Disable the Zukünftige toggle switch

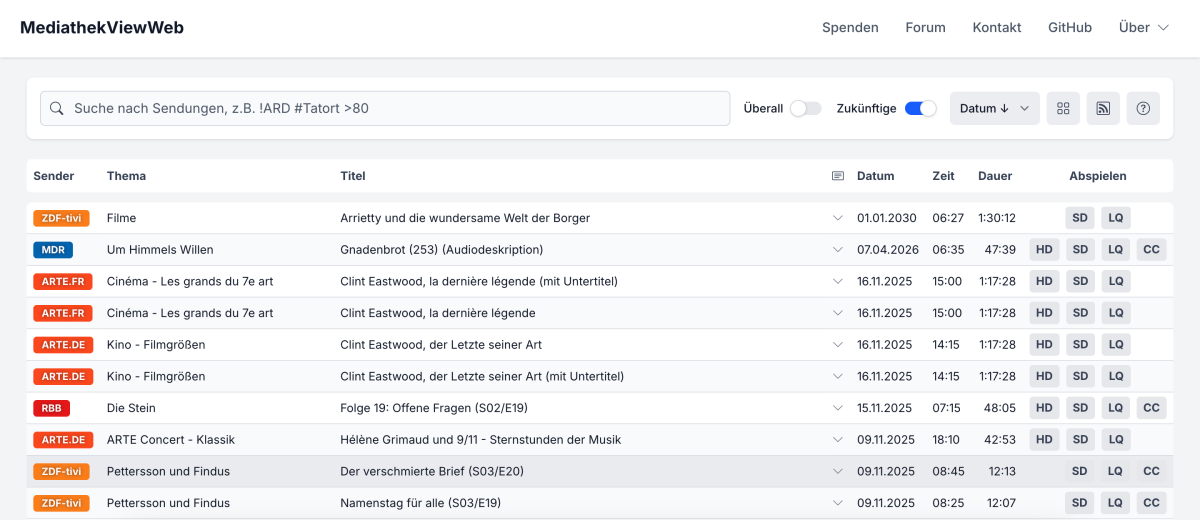[920, 108]
